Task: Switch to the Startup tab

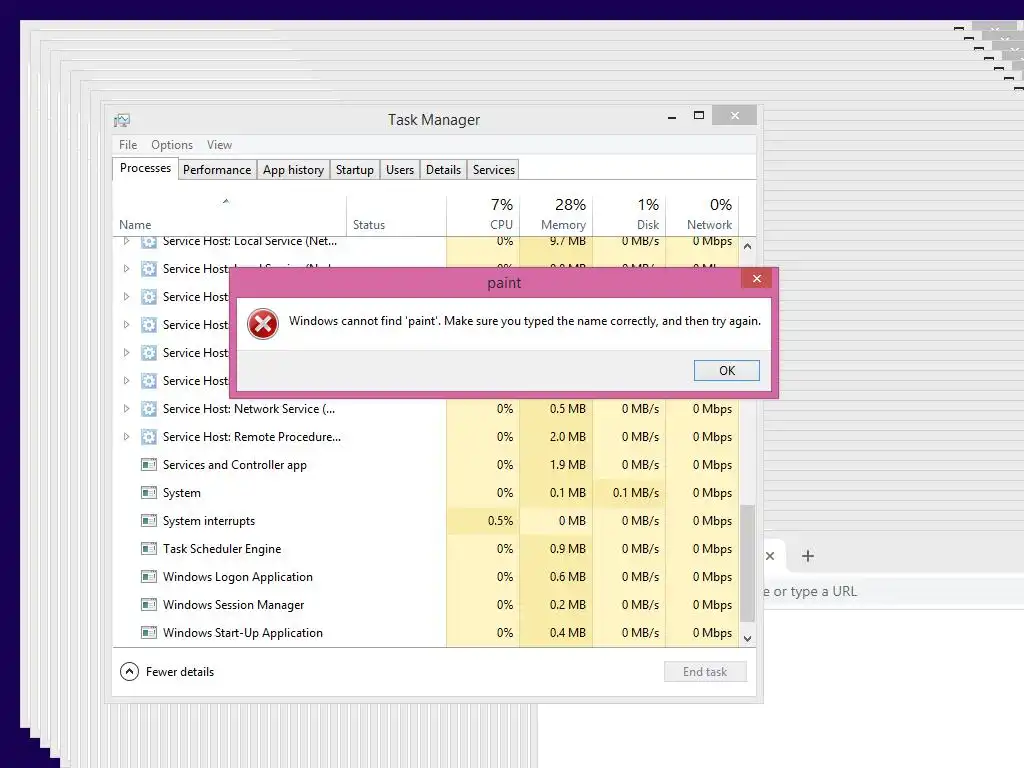Action: point(355,170)
